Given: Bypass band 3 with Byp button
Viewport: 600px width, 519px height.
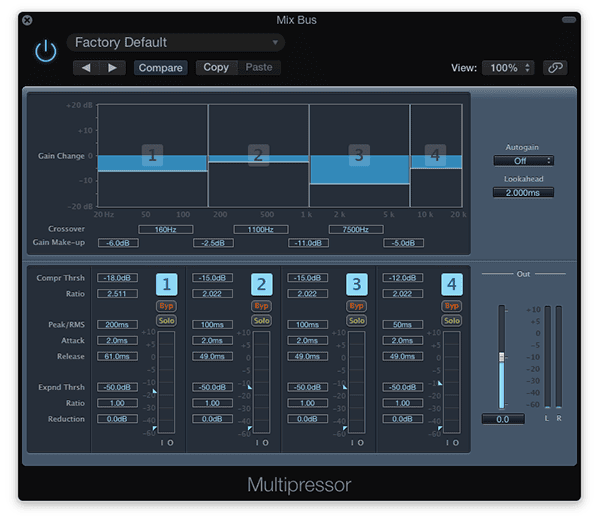Looking at the screenshot, I should point(357,306).
